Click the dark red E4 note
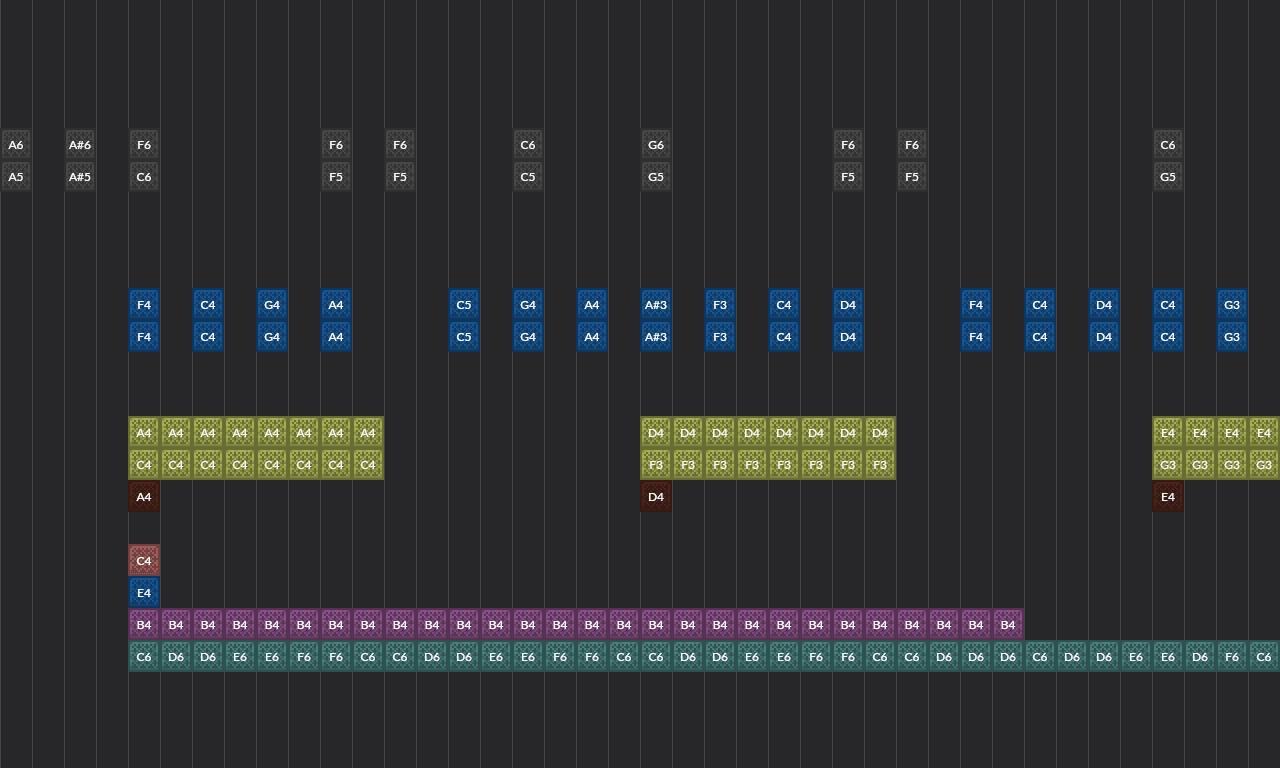This screenshot has width=1280, height=768. coord(1168,496)
